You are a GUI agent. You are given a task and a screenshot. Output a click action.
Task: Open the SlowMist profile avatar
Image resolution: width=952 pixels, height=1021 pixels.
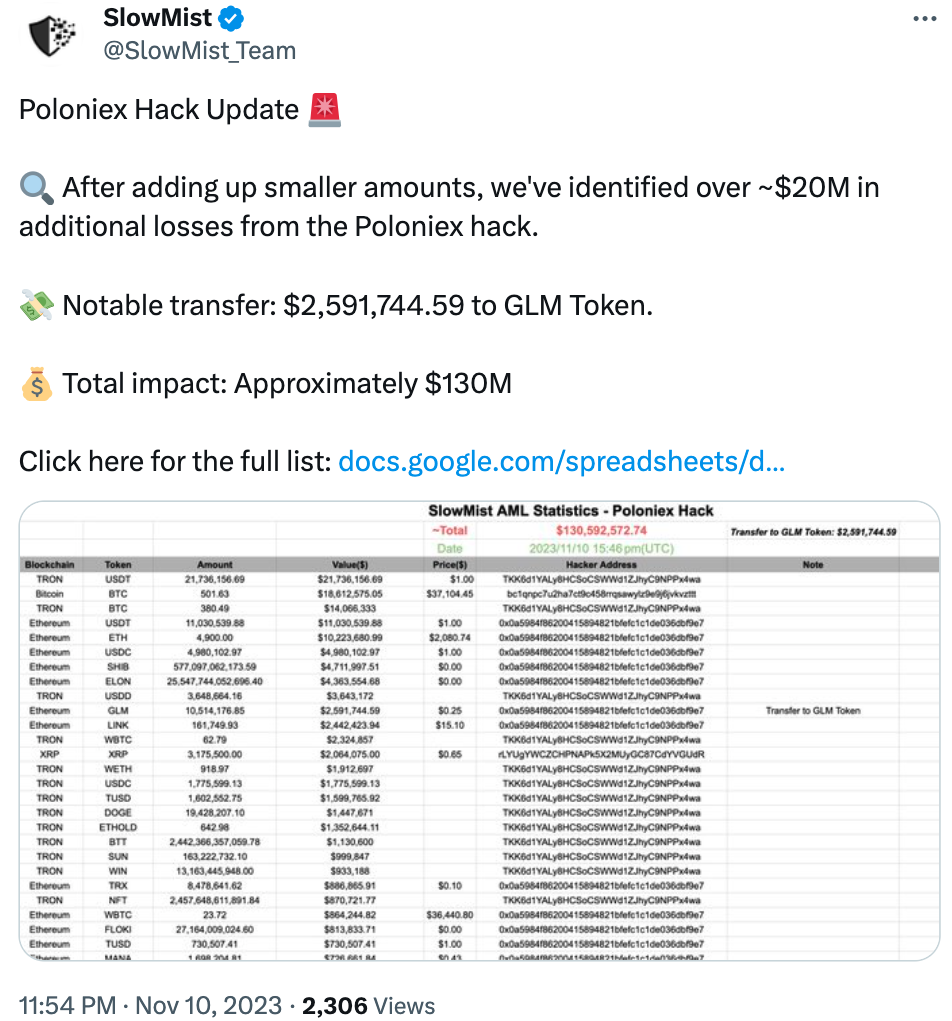click(x=52, y=35)
